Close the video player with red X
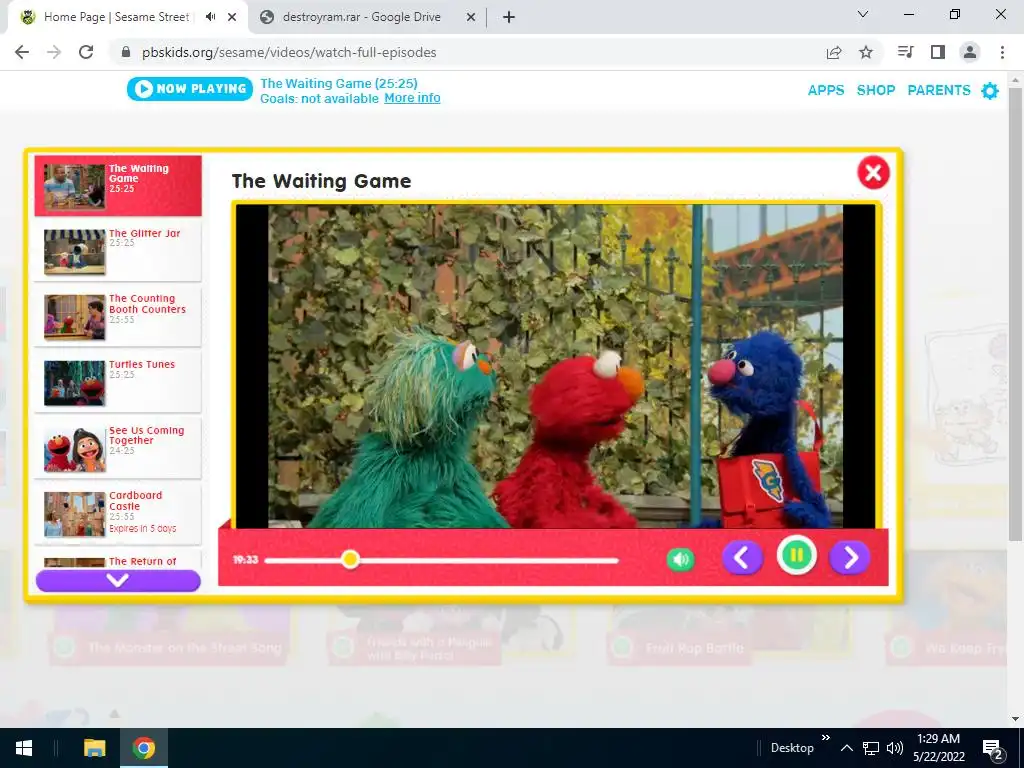Viewport: 1024px width, 768px height. [873, 173]
